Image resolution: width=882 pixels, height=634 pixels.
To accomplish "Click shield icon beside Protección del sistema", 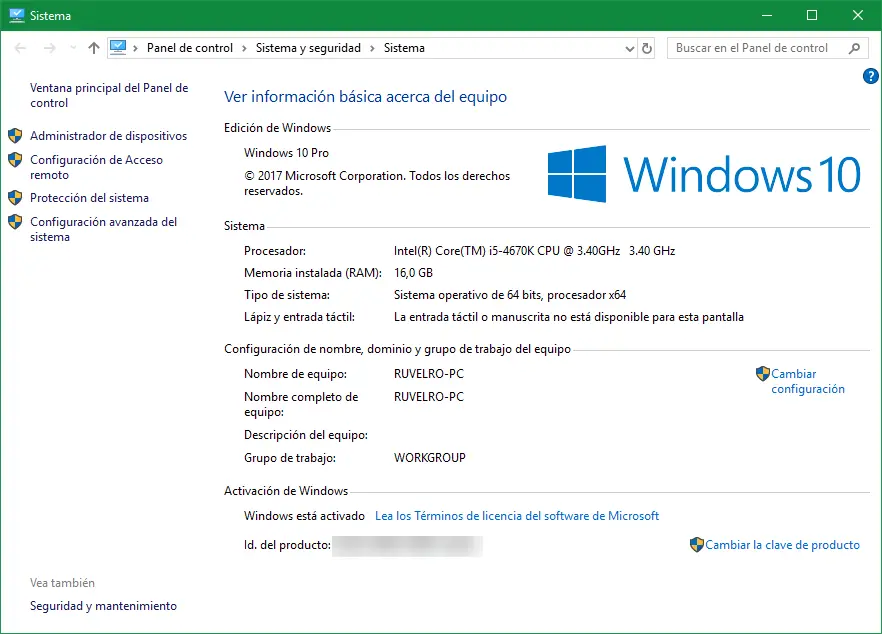I will point(15,197).
